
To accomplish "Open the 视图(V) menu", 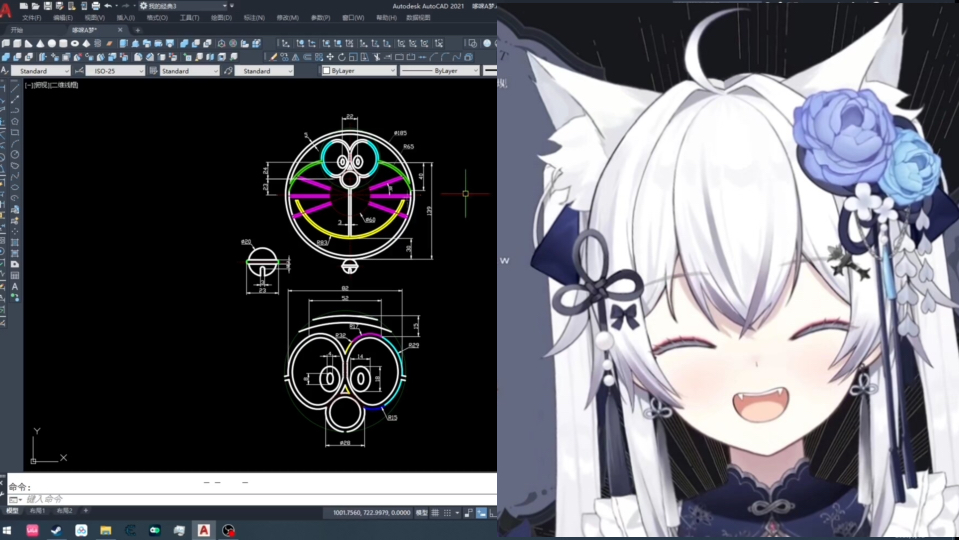I will tap(95, 18).
